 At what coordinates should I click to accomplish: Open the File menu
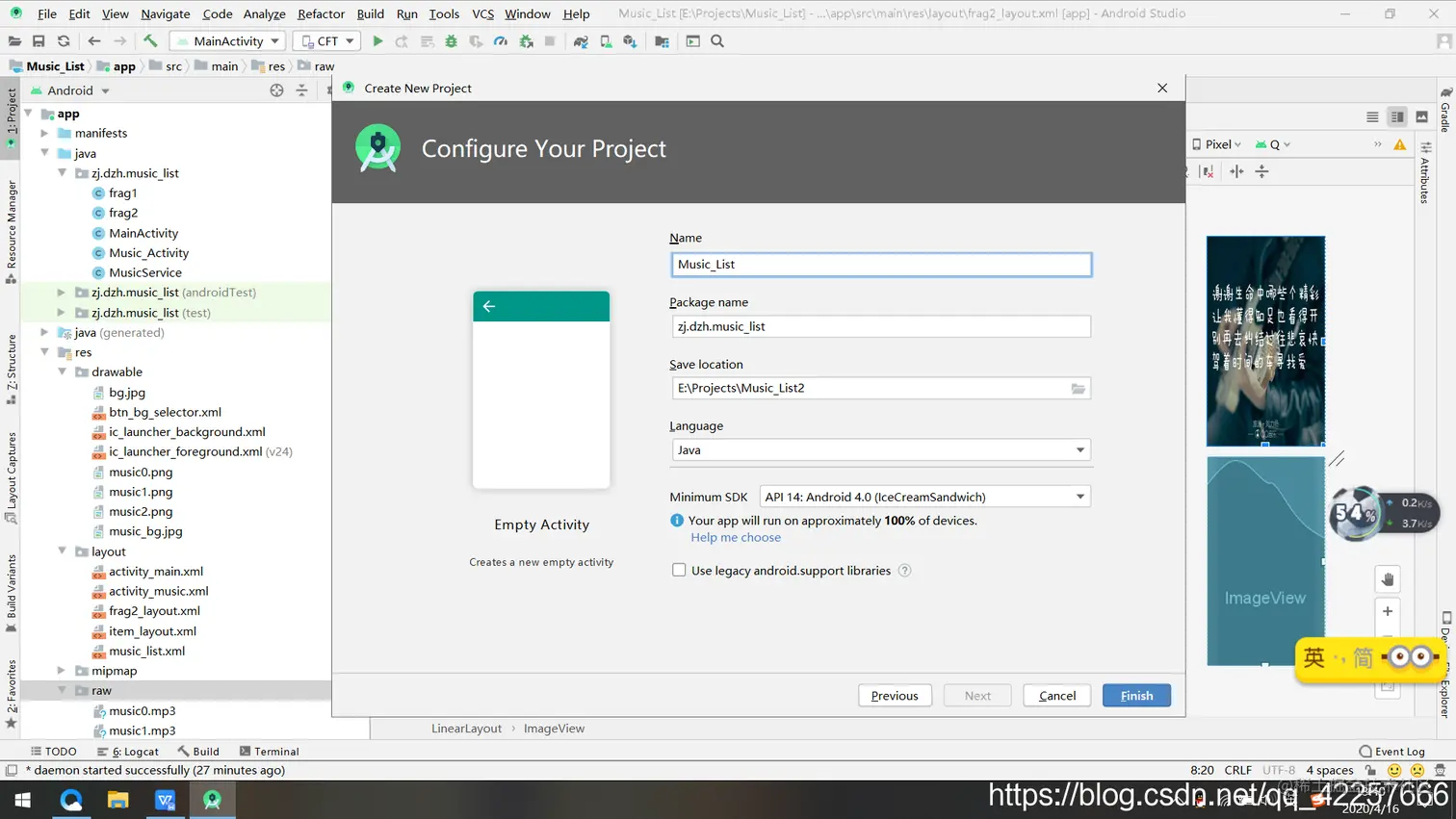click(47, 13)
